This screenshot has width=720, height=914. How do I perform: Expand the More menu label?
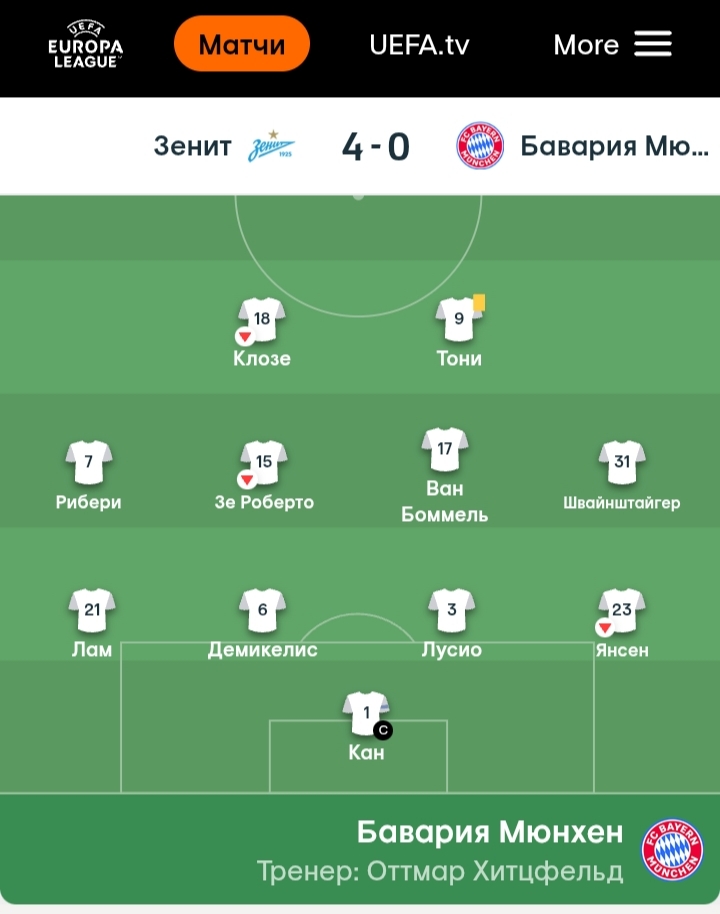[586, 45]
